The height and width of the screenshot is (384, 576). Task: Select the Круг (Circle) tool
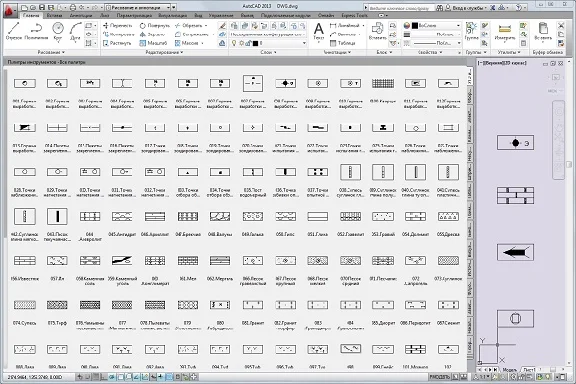coord(58,31)
